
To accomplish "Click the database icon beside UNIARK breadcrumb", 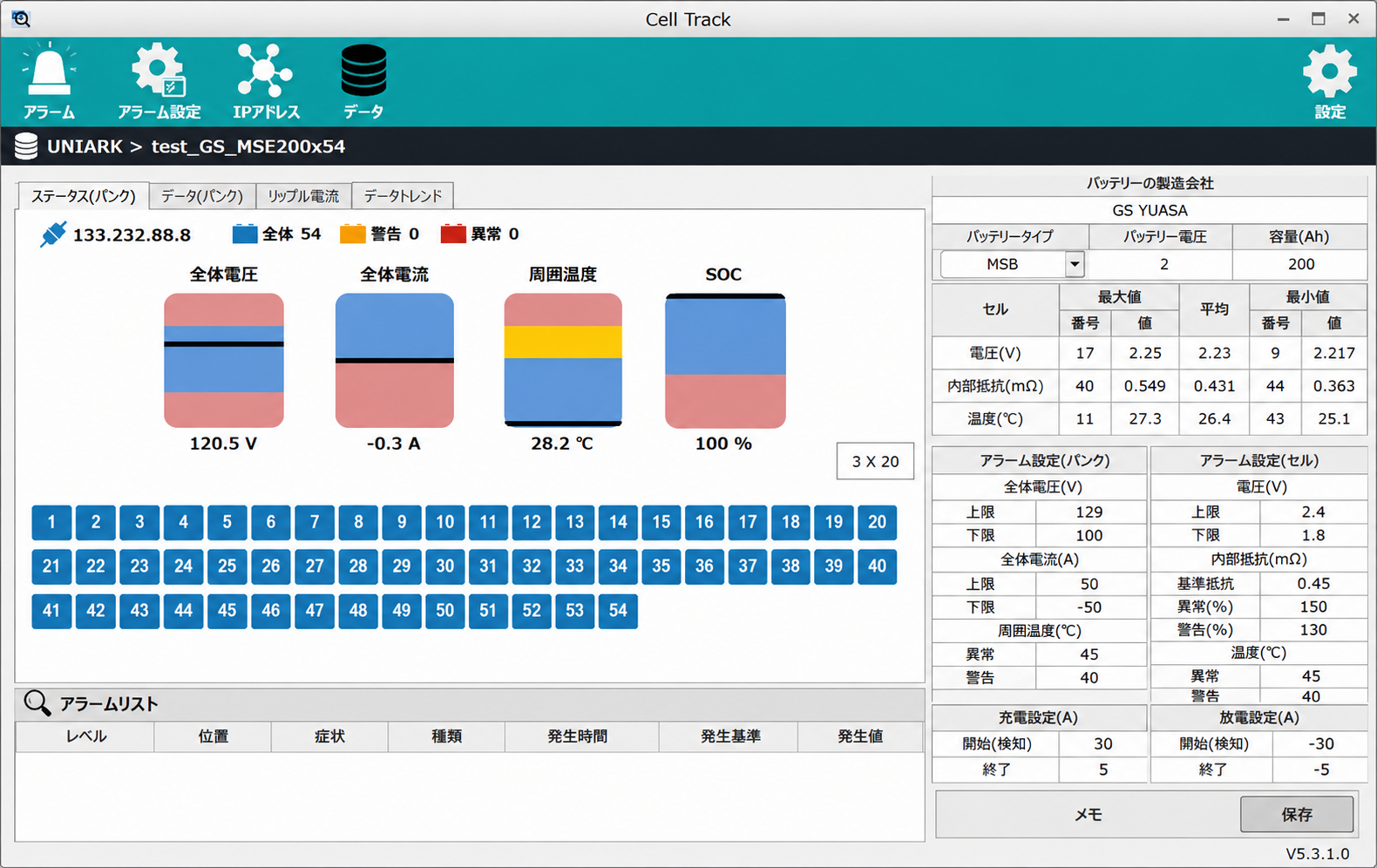I will click(x=26, y=146).
